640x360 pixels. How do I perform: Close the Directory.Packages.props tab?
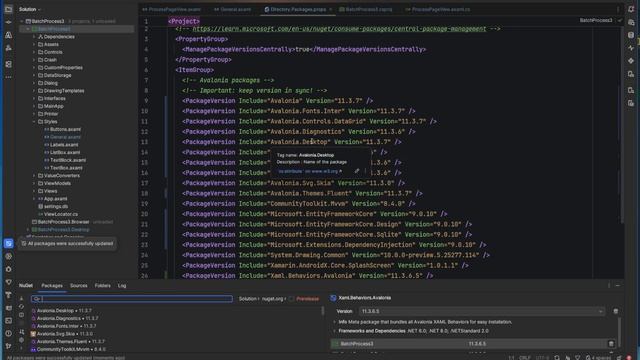330,9
